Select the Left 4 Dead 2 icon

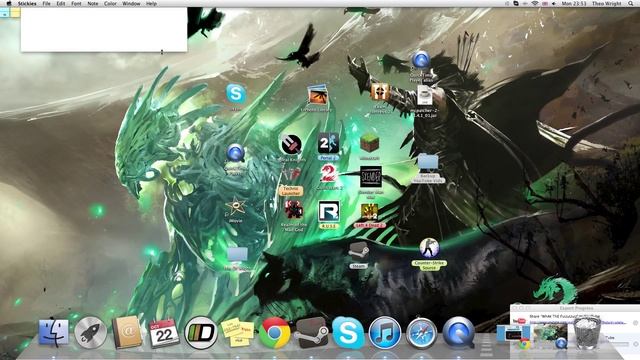(x=369, y=212)
